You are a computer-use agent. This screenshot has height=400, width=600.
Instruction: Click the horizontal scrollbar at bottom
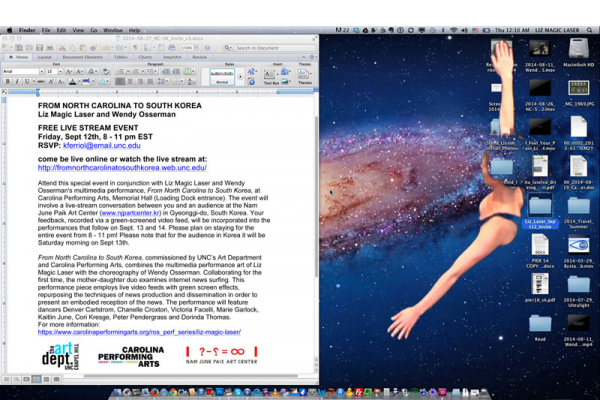[x=191, y=376]
